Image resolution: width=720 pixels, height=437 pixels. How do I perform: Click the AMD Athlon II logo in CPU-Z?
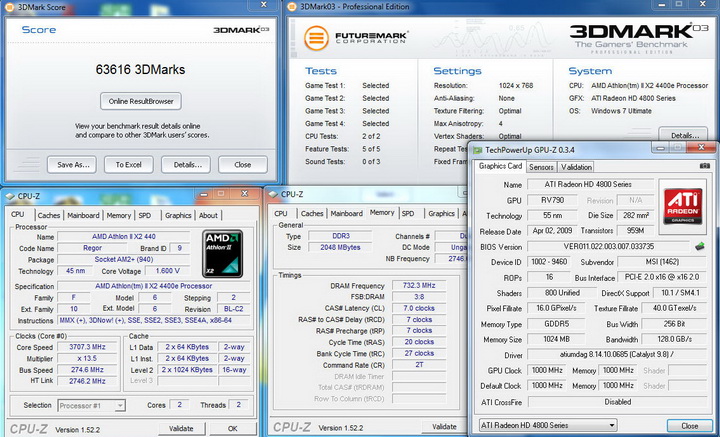[x=223, y=254]
